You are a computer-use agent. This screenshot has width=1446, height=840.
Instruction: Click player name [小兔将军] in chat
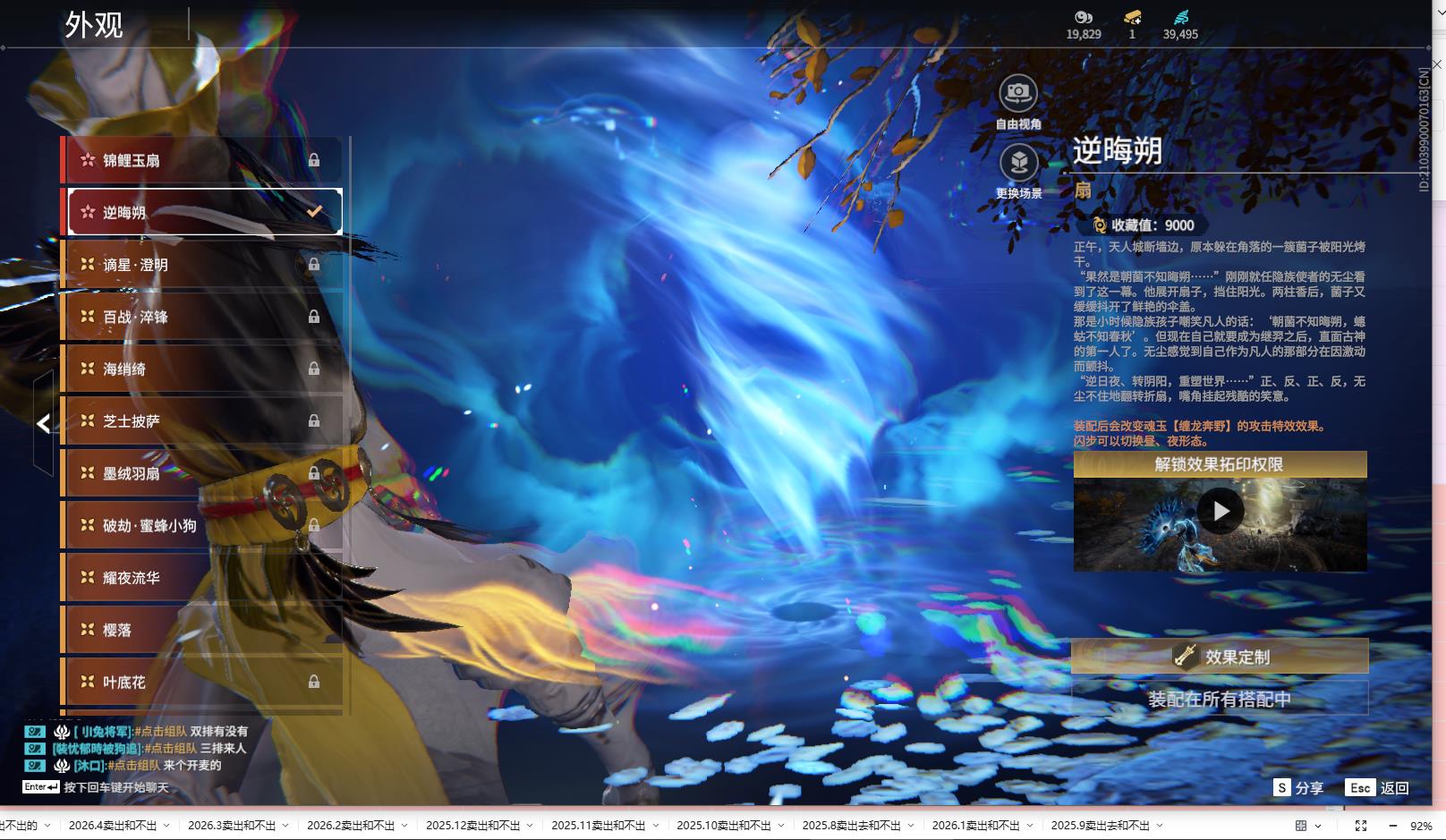pos(103,732)
